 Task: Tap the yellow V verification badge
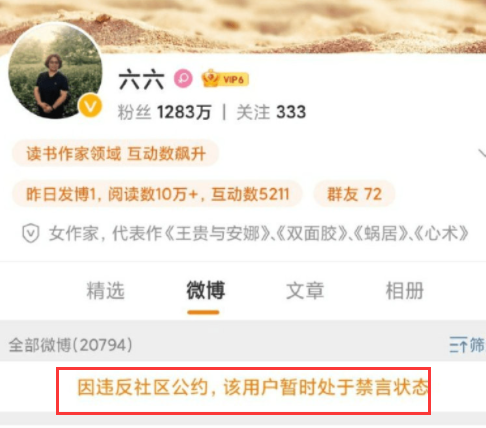pos(90,106)
